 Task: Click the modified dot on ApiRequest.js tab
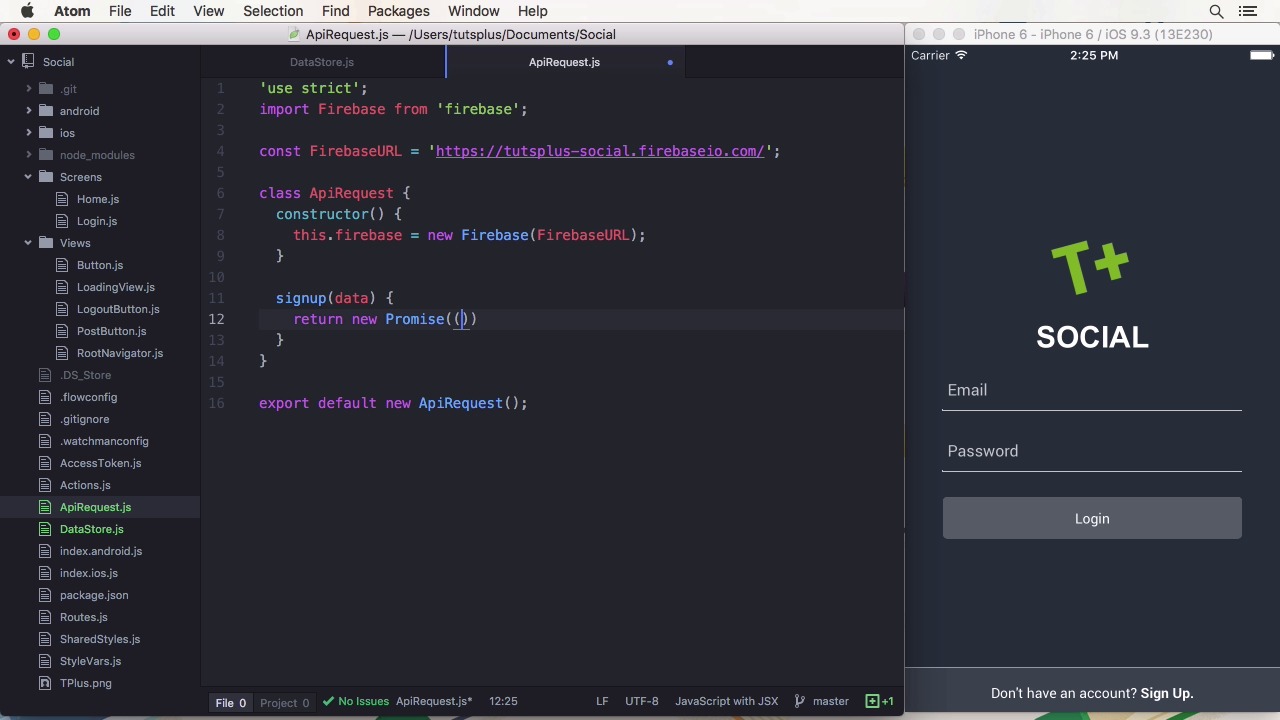[x=670, y=62]
